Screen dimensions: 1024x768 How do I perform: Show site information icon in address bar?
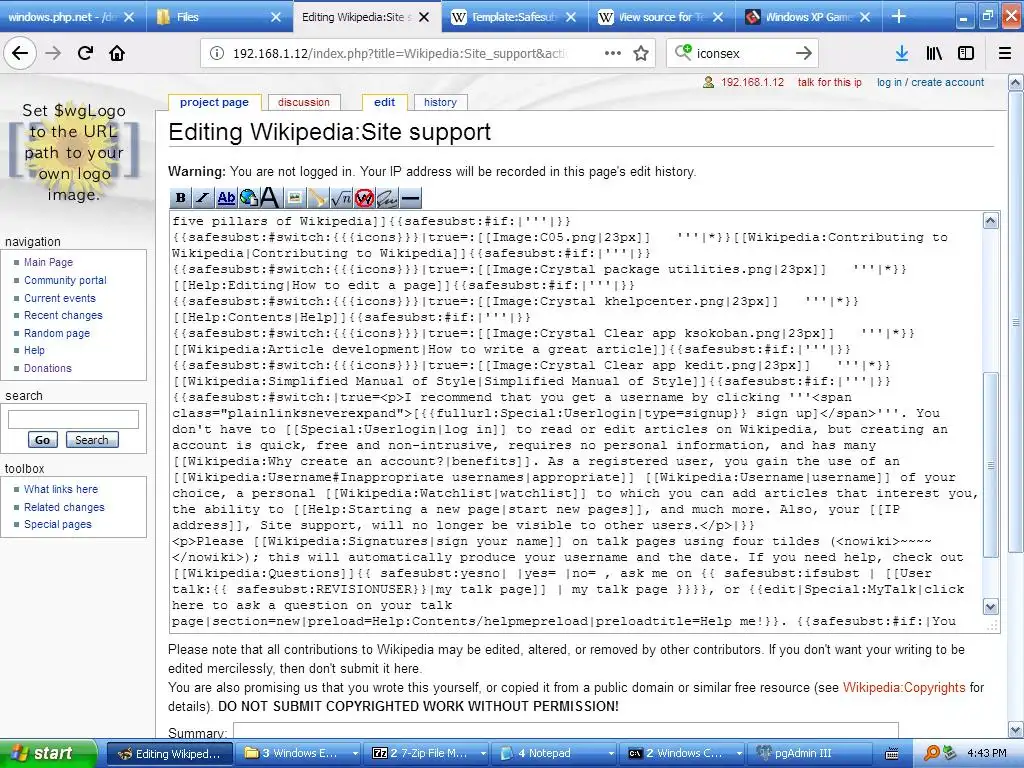coord(217,54)
